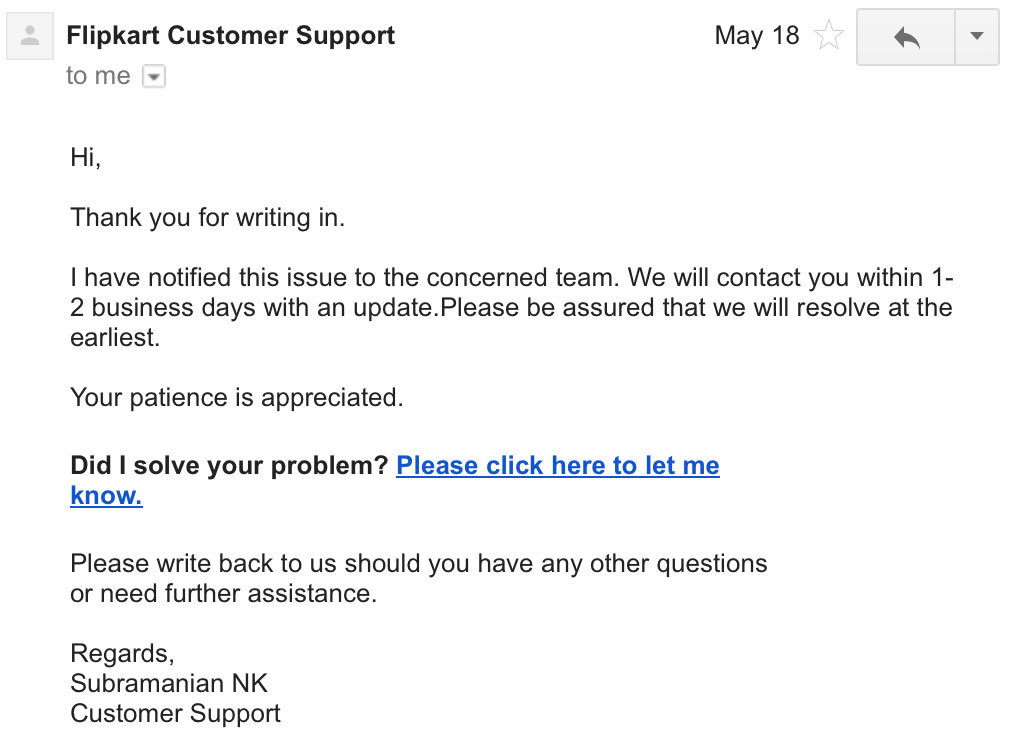This screenshot has height=737, width=1012.
Task: Click the 'Subramanian NK' signature name
Action: (168, 683)
